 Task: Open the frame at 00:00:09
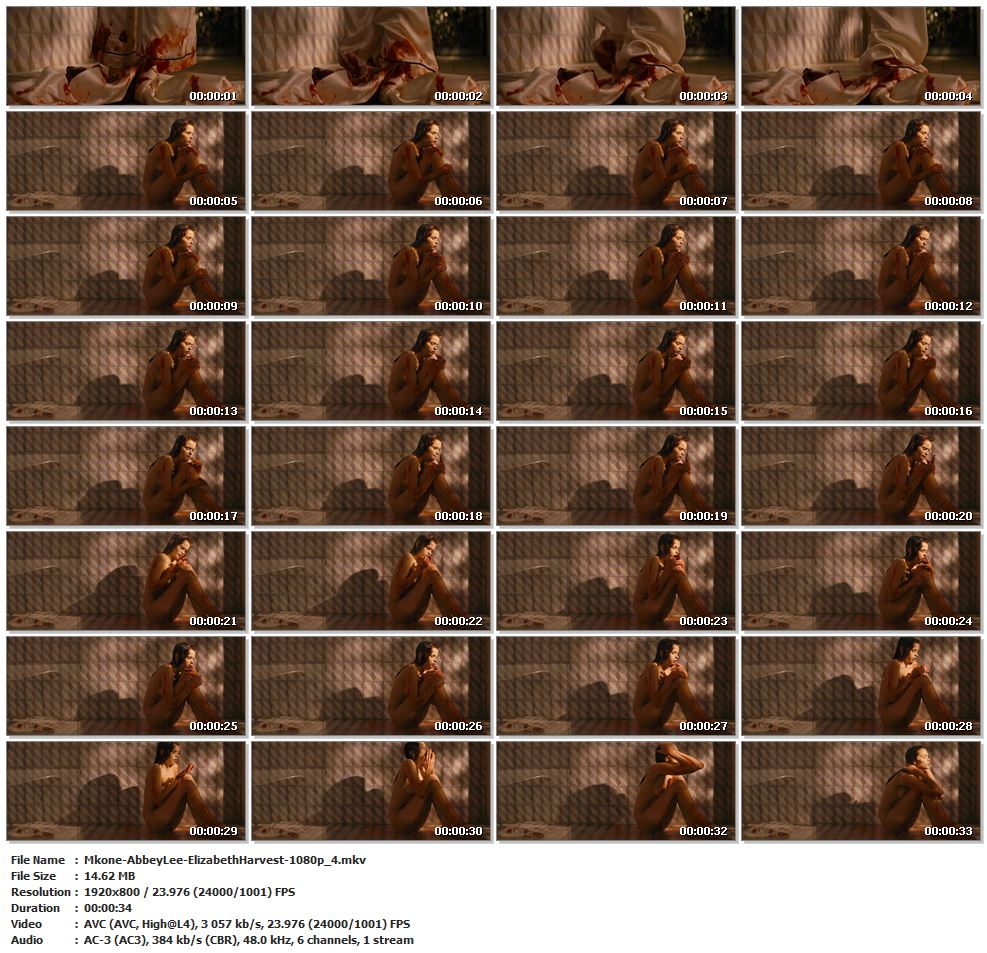point(126,266)
